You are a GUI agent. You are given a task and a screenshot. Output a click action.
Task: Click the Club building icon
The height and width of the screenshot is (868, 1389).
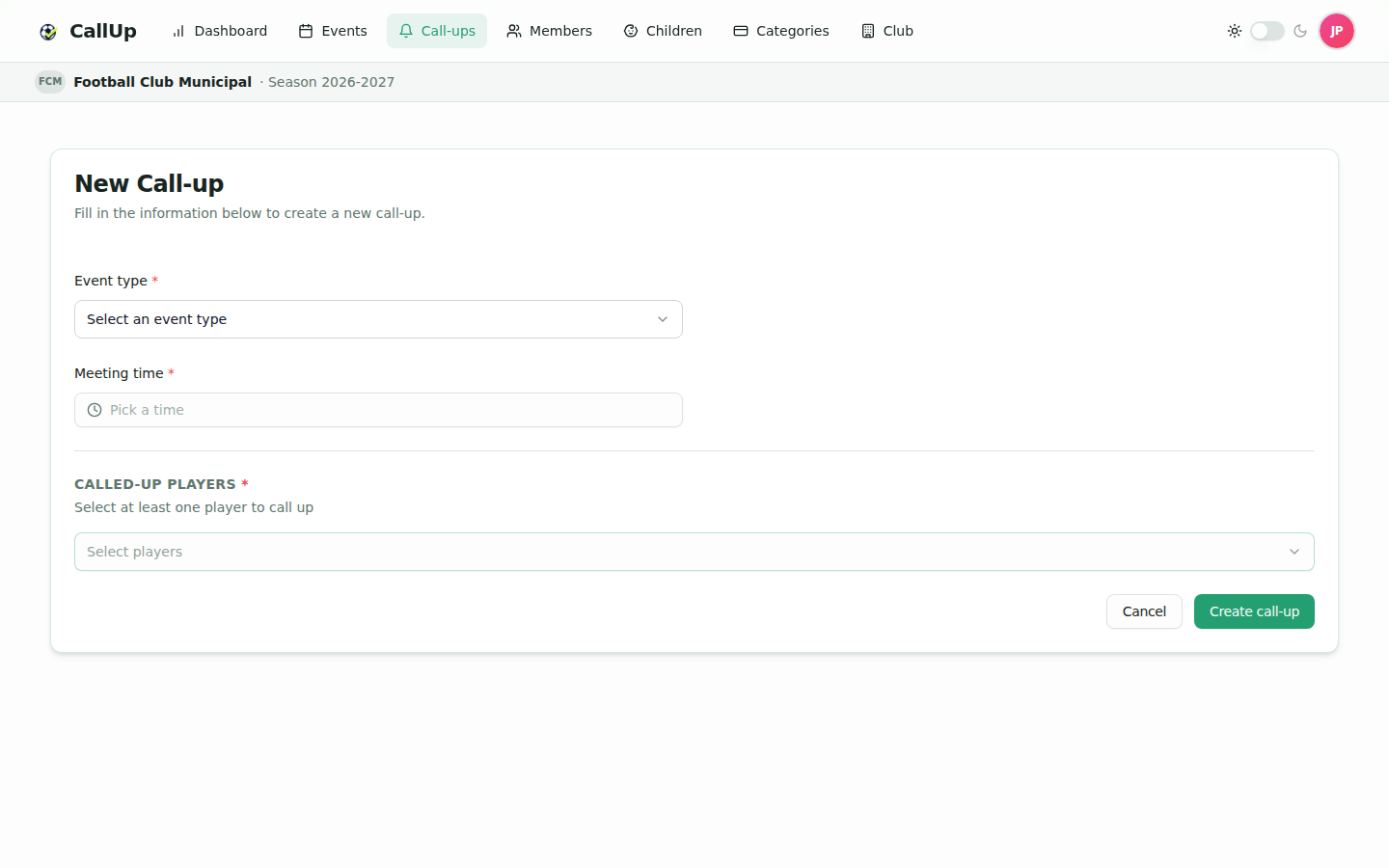[x=868, y=31]
